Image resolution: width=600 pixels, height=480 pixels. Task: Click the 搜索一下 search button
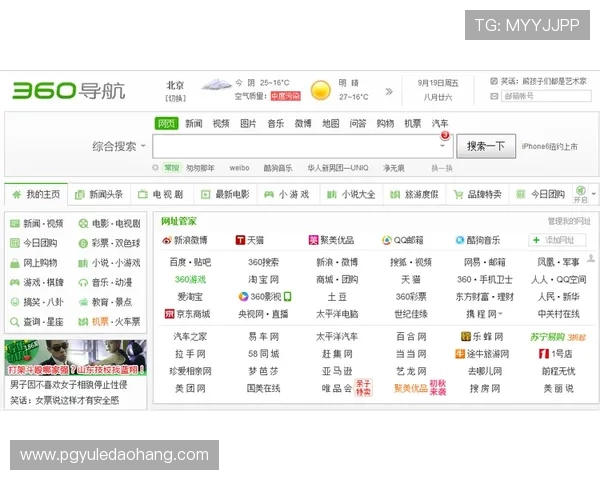pos(486,146)
